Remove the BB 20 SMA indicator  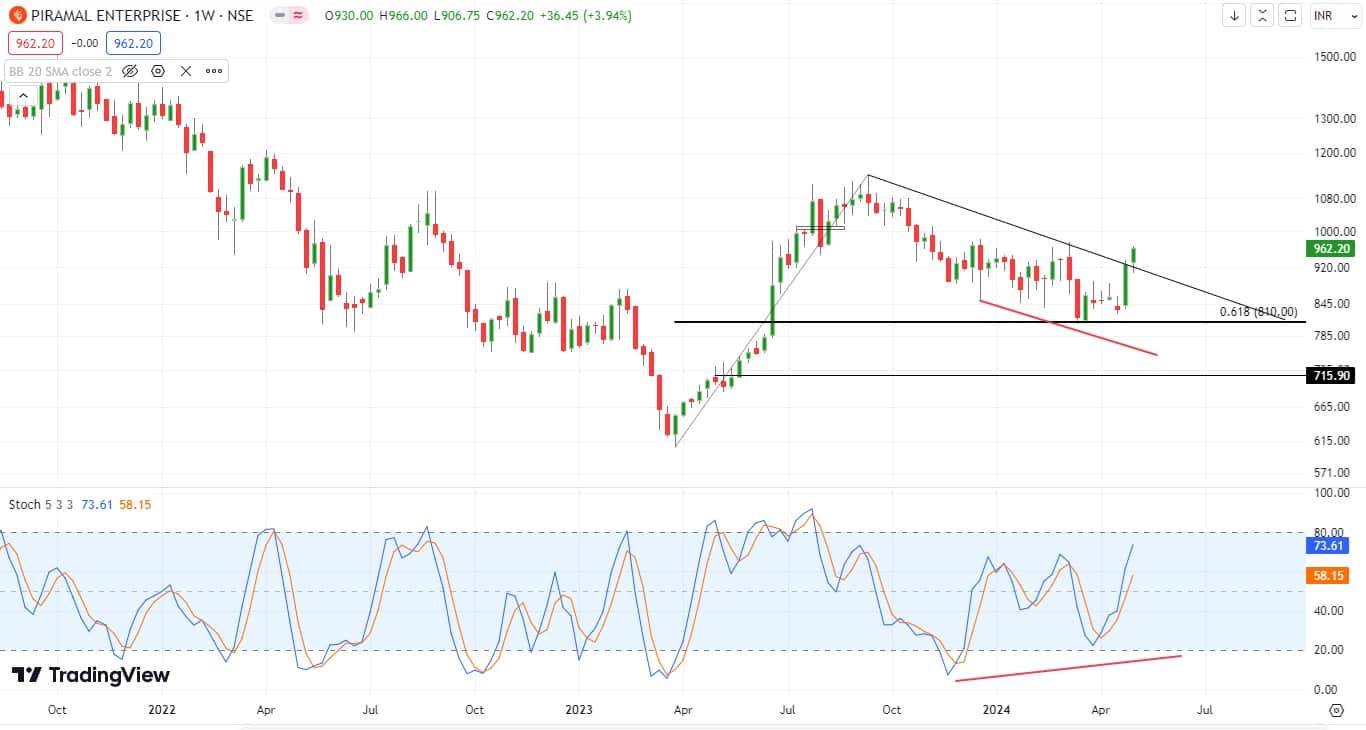(186, 71)
